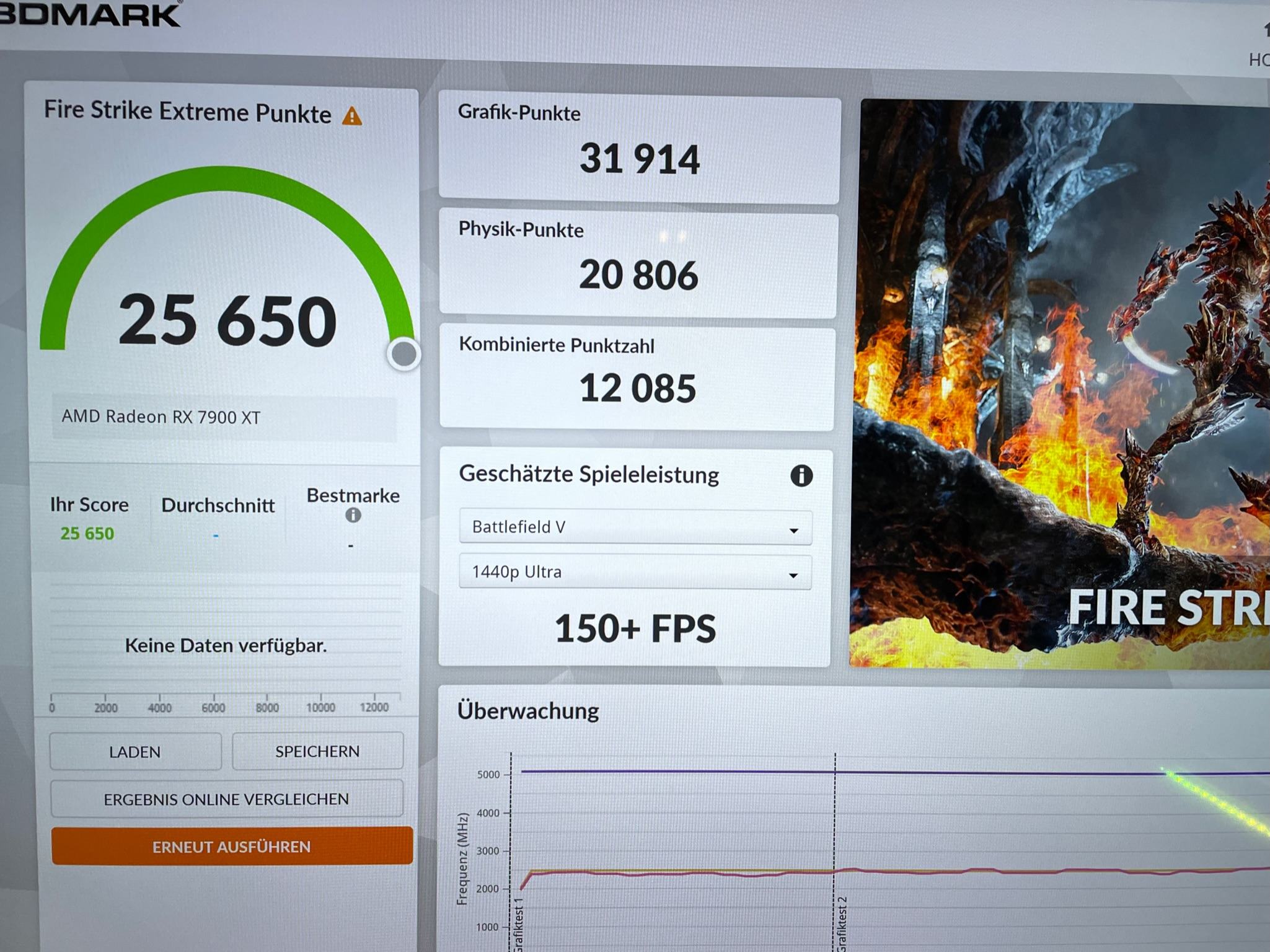Click the Frequenz (MHz) axis label
1270x952 pixels.
tap(462, 859)
